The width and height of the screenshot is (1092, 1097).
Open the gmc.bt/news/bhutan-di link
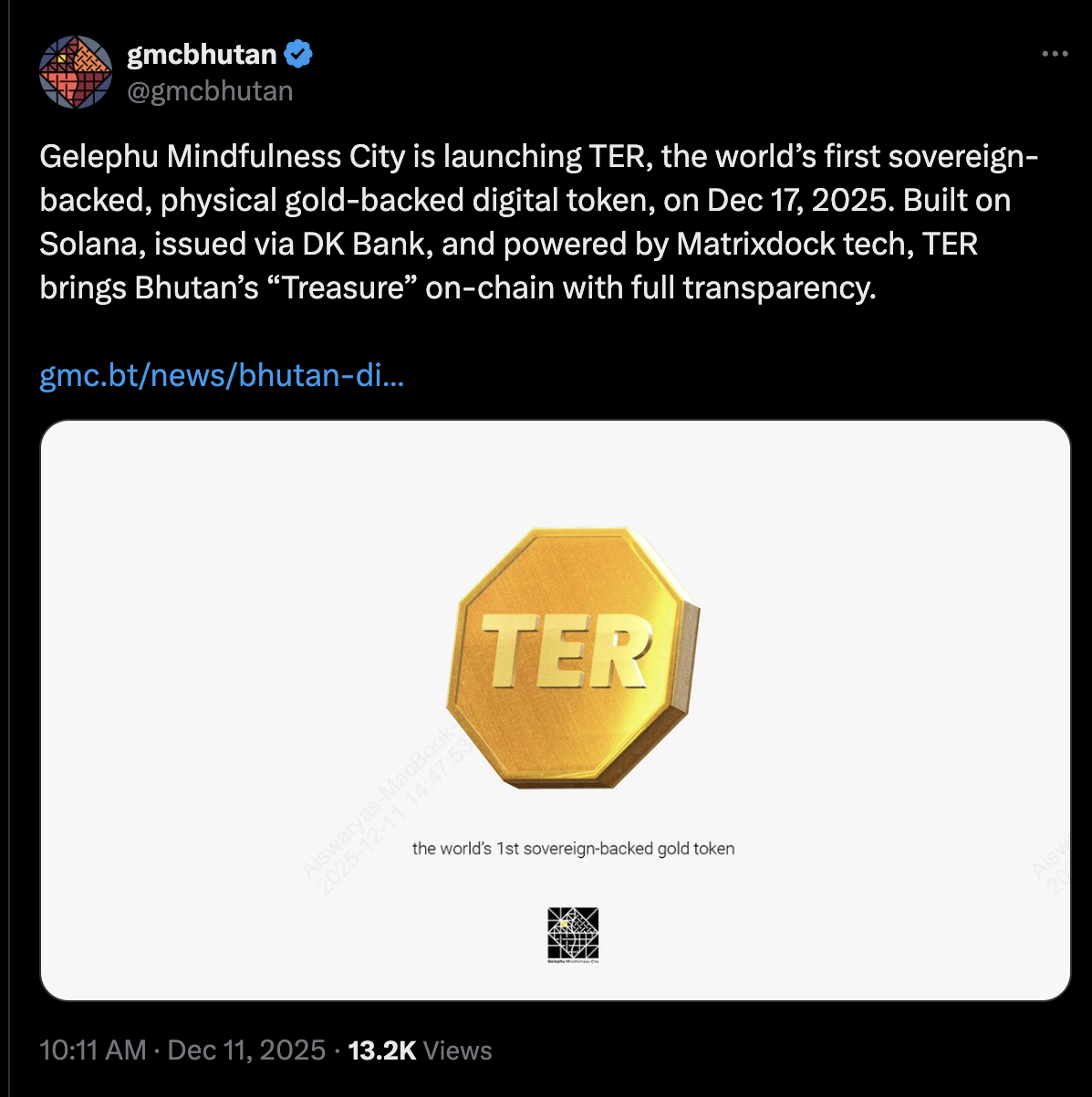(x=222, y=375)
